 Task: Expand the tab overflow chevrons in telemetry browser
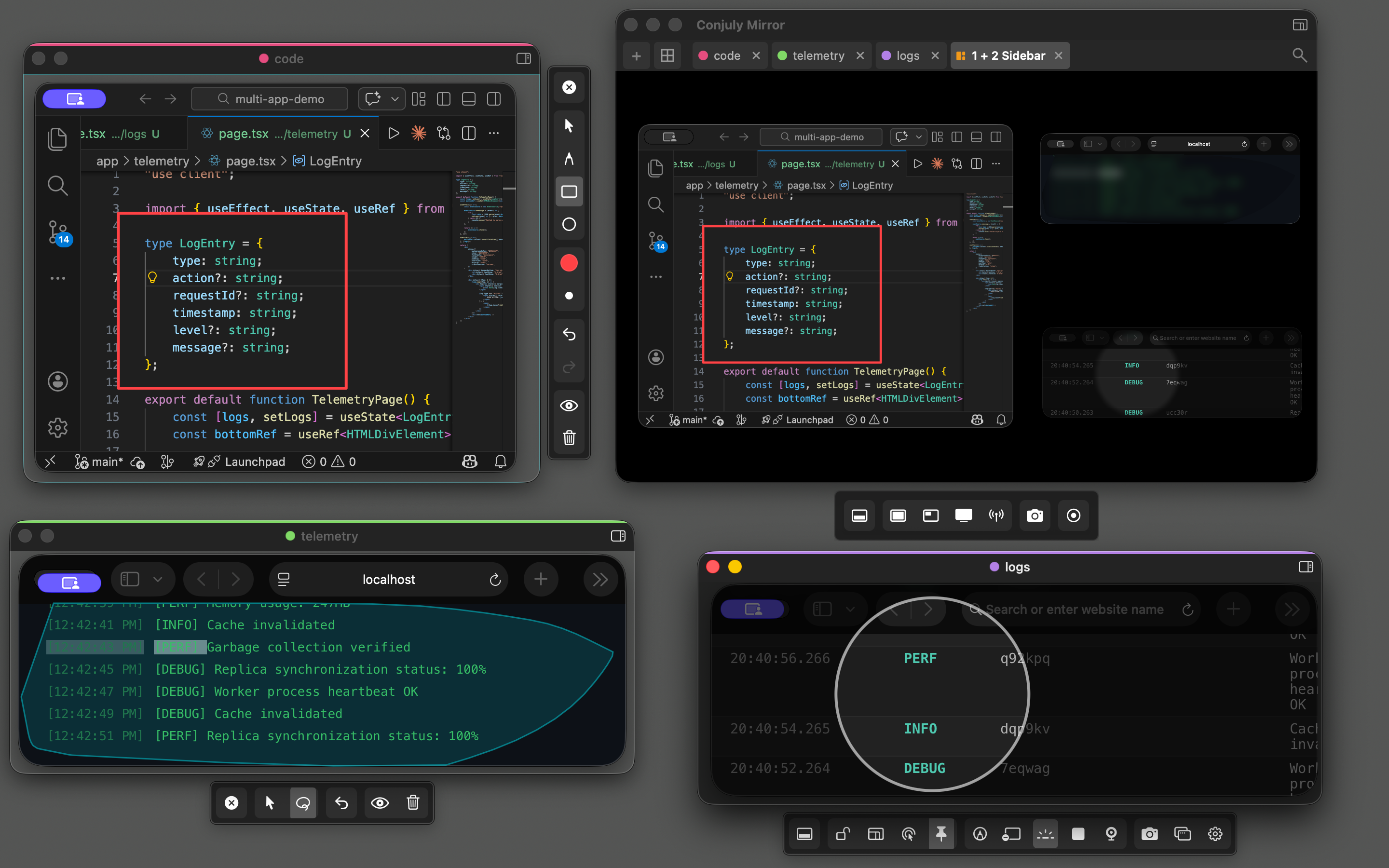coord(600,579)
